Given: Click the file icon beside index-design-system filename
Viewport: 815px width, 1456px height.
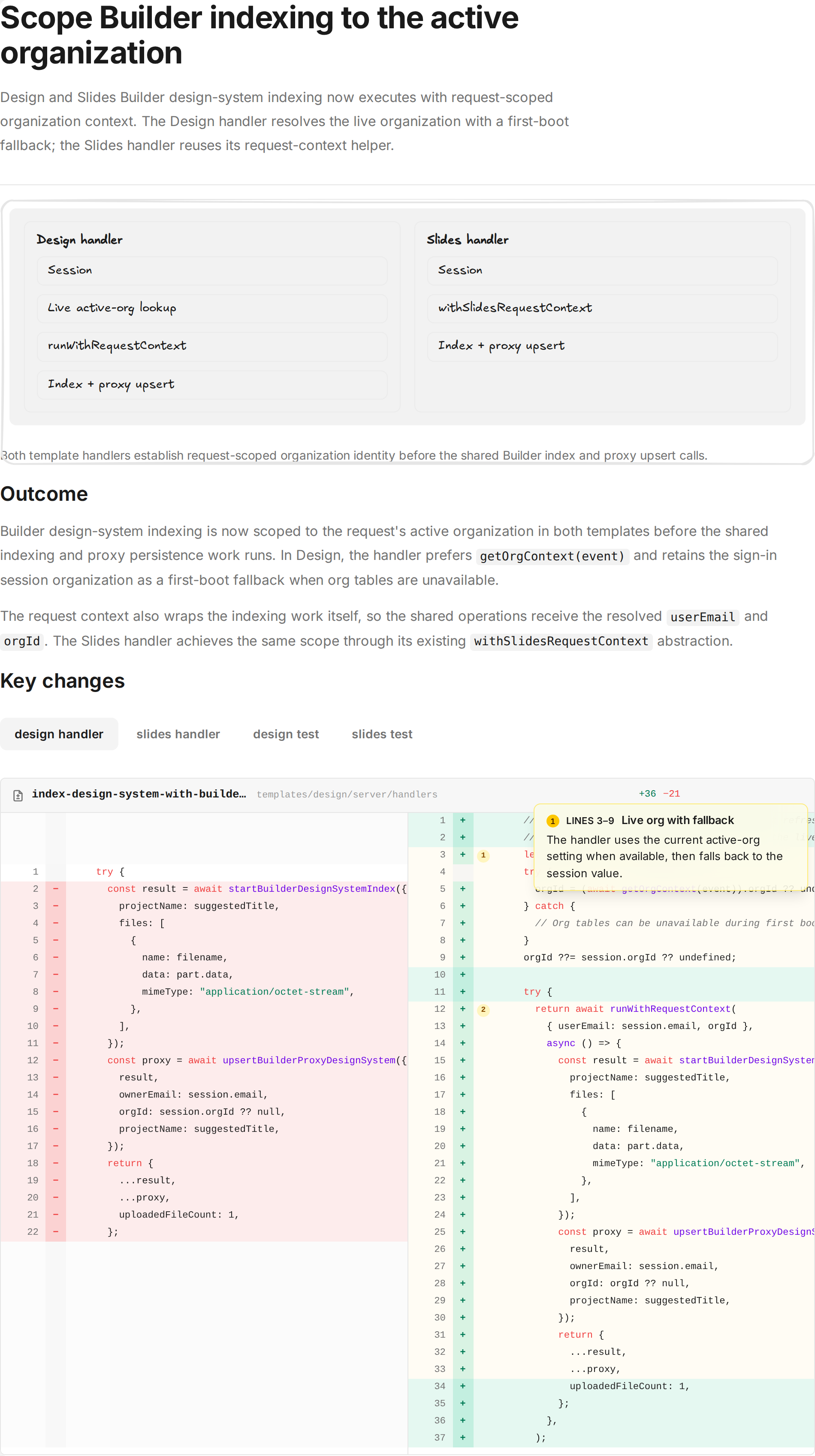Looking at the screenshot, I should click(18, 795).
